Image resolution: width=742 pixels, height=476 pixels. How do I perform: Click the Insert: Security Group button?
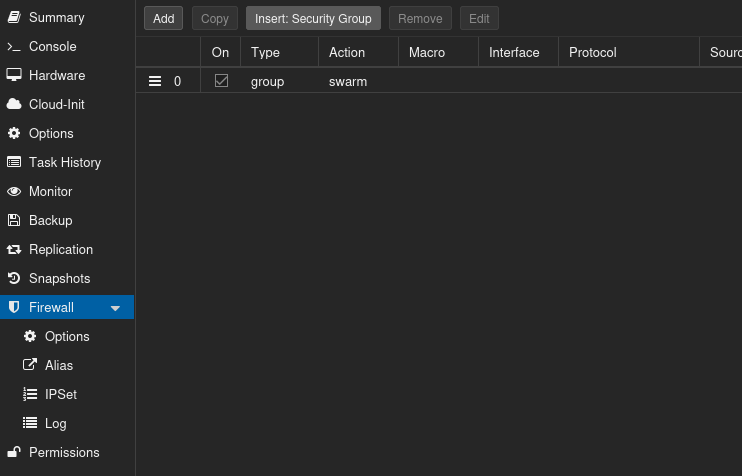pyautogui.click(x=313, y=19)
